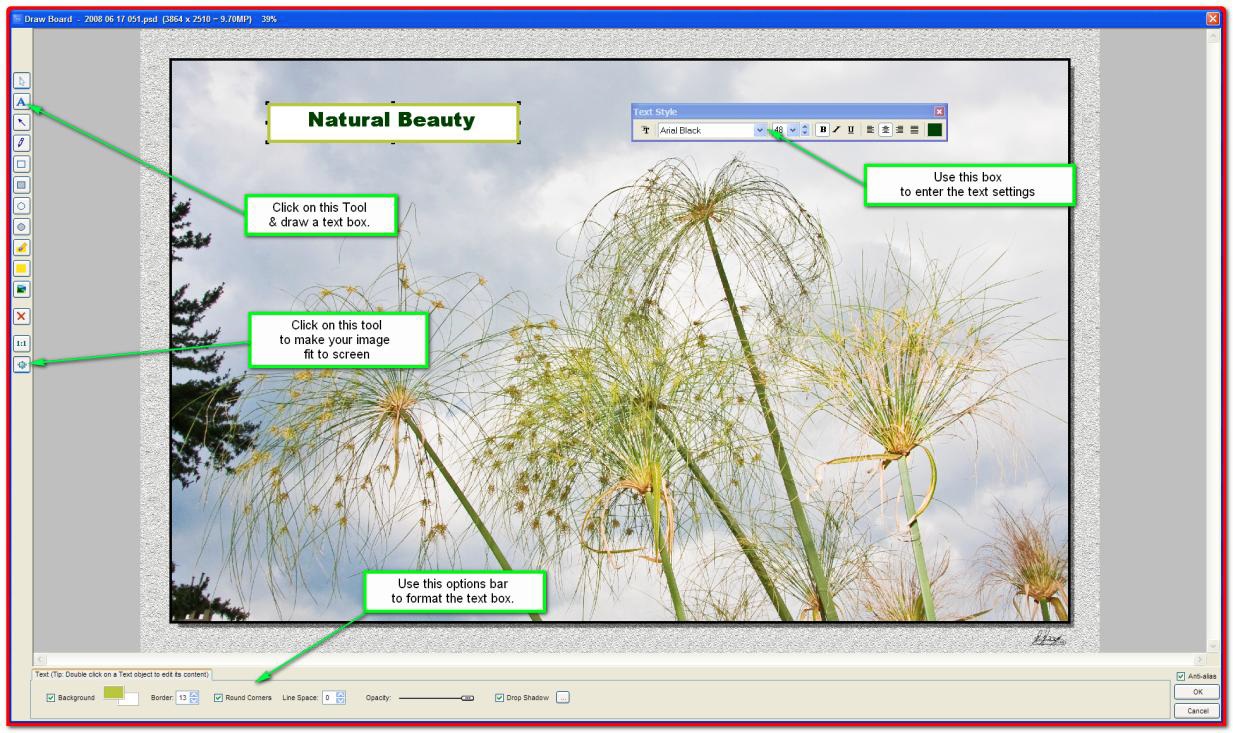Screen dimensions: 1233x733
Task: Toggle the Round Corners checkbox
Action: [x=218, y=698]
